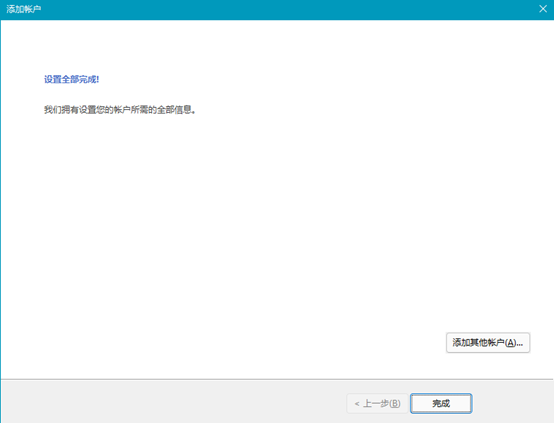Click the exclamation mark after 设置全部完成
The height and width of the screenshot is (423, 554).
[98, 80]
